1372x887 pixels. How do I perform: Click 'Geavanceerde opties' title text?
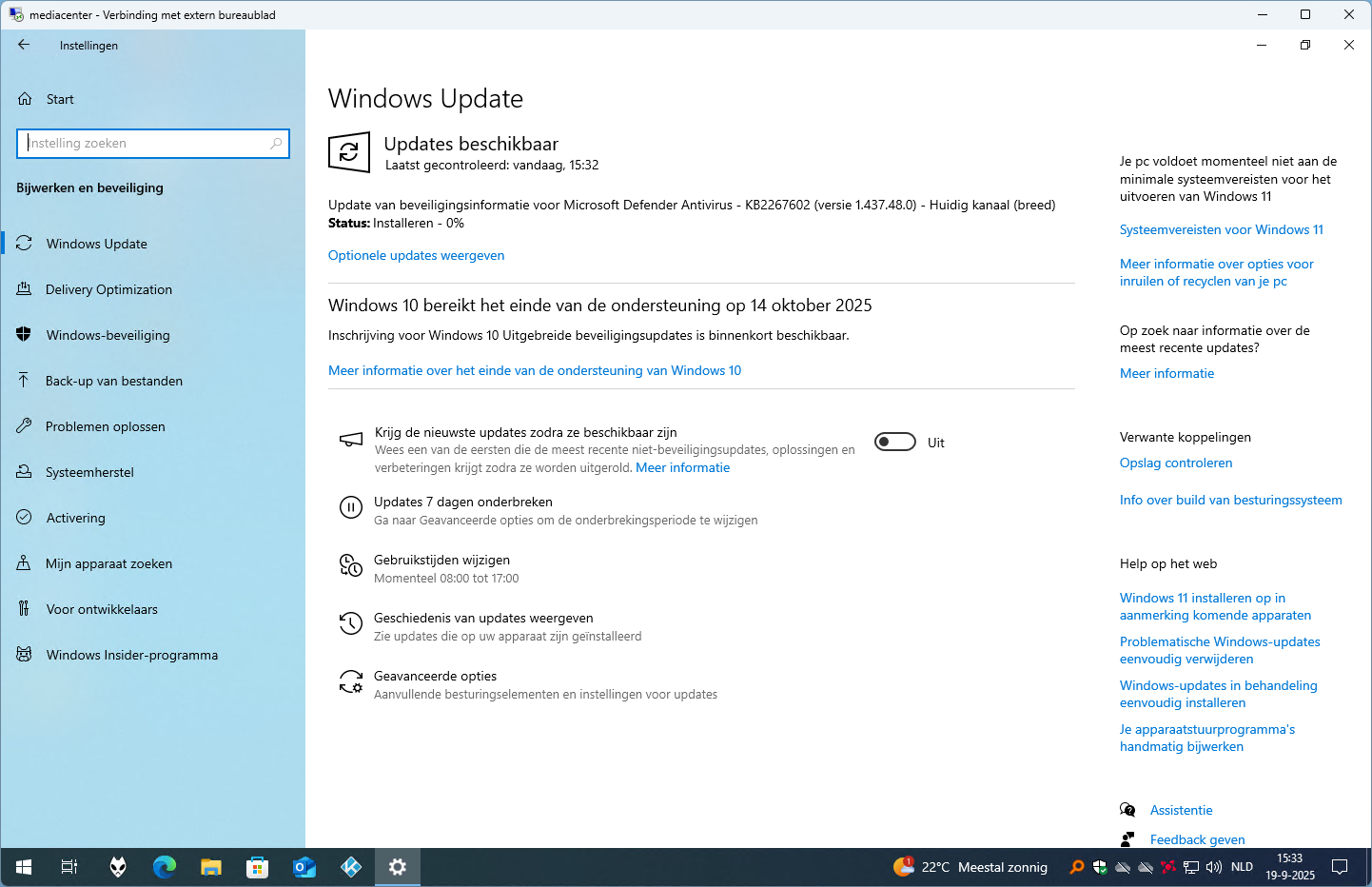click(435, 676)
